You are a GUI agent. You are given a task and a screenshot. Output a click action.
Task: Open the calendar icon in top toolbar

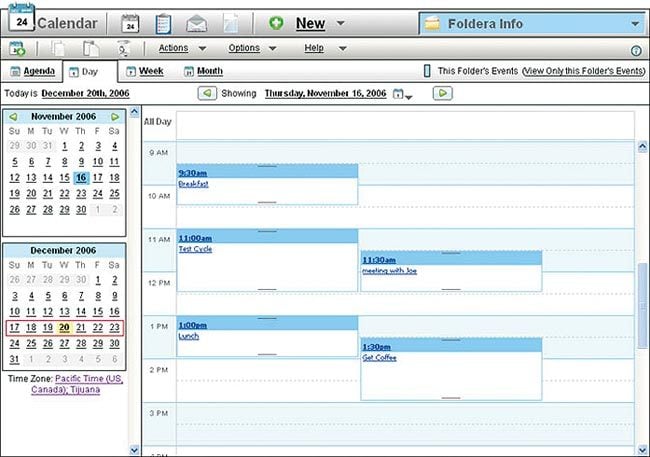[x=130, y=23]
